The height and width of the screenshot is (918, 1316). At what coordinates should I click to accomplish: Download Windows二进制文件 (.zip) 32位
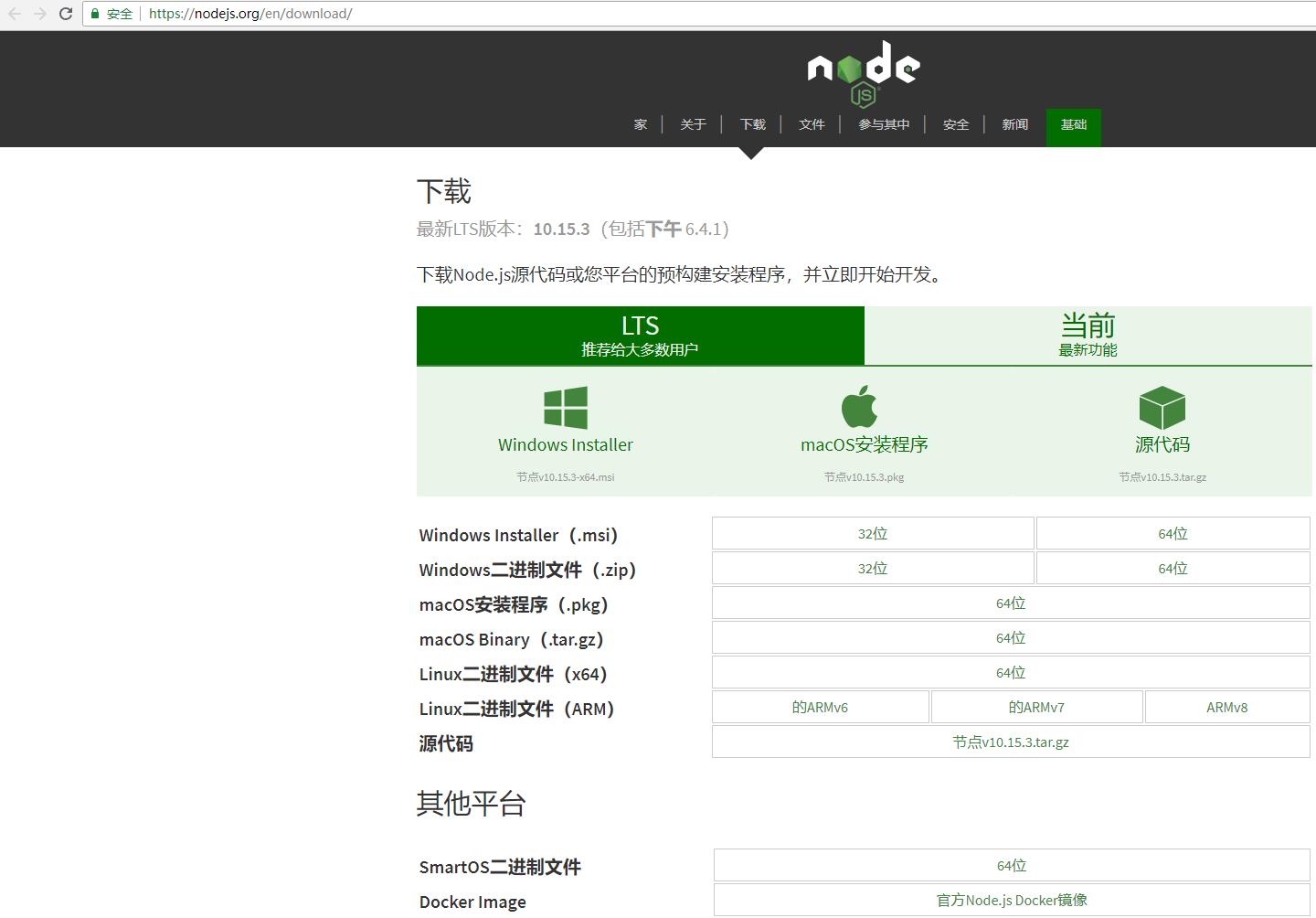(x=873, y=569)
